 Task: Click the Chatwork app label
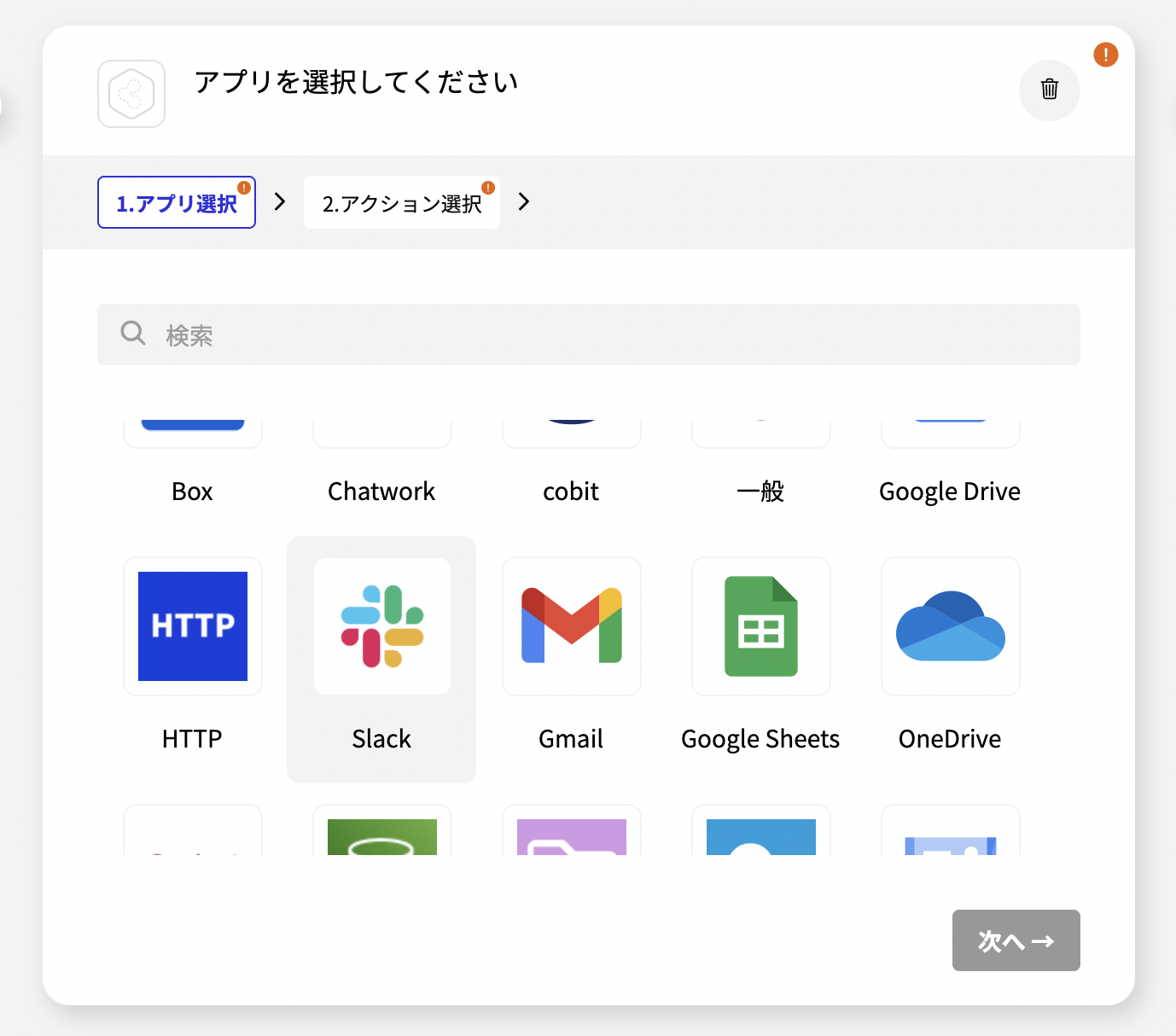(x=382, y=492)
